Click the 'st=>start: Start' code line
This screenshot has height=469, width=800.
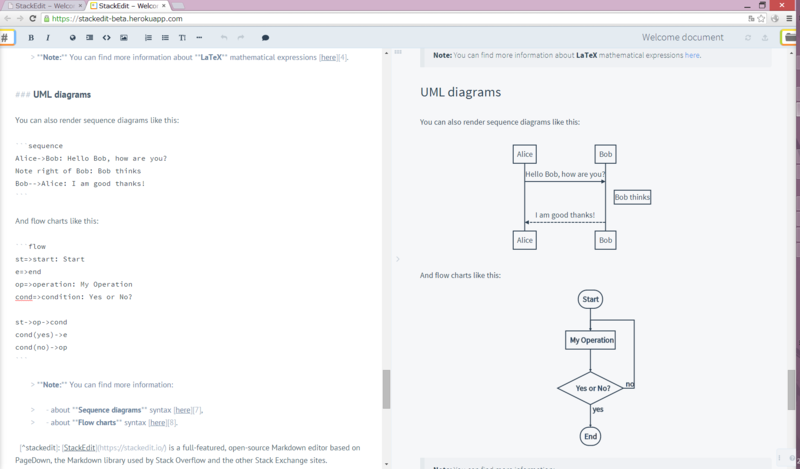coord(50,259)
